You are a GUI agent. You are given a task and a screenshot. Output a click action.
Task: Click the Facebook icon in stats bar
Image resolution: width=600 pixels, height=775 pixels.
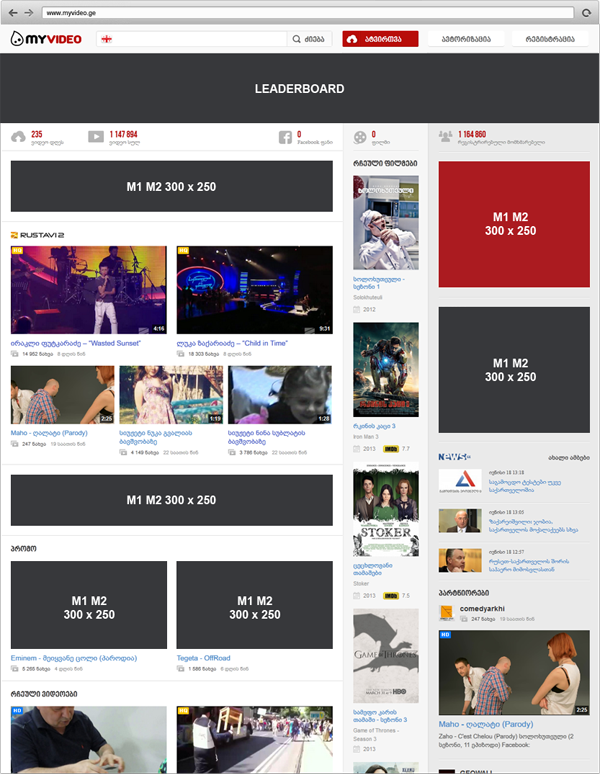[285, 138]
